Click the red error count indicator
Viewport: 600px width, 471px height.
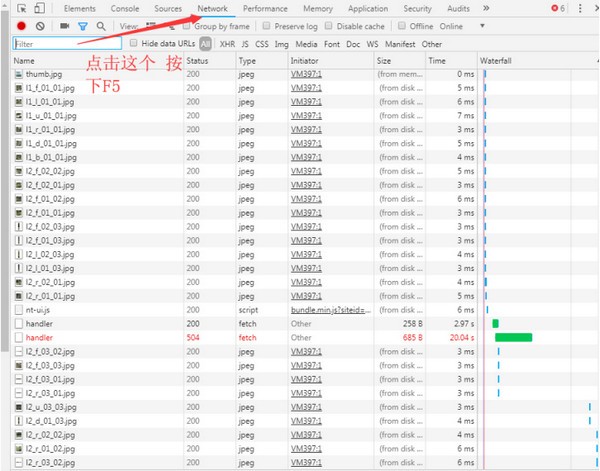[557, 9]
